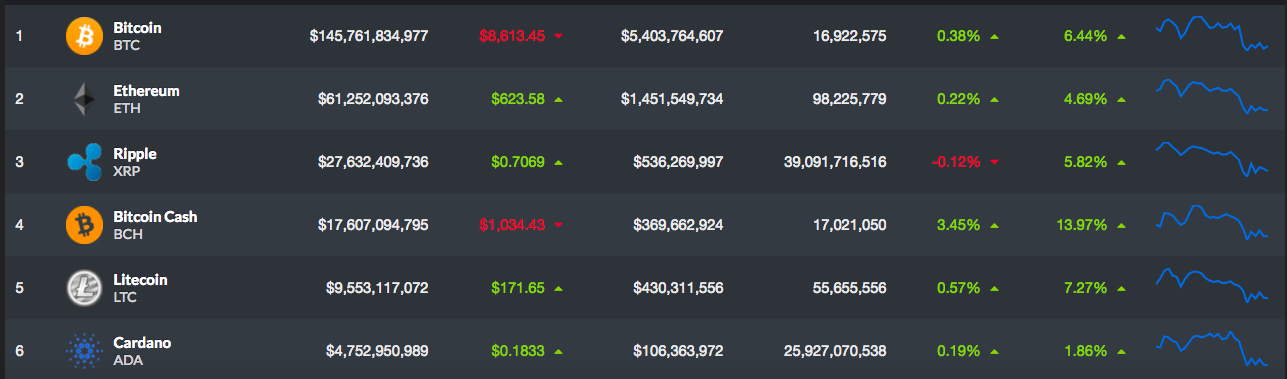
Task: Click Bitcoin price $8,613.45
Action: point(512,36)
